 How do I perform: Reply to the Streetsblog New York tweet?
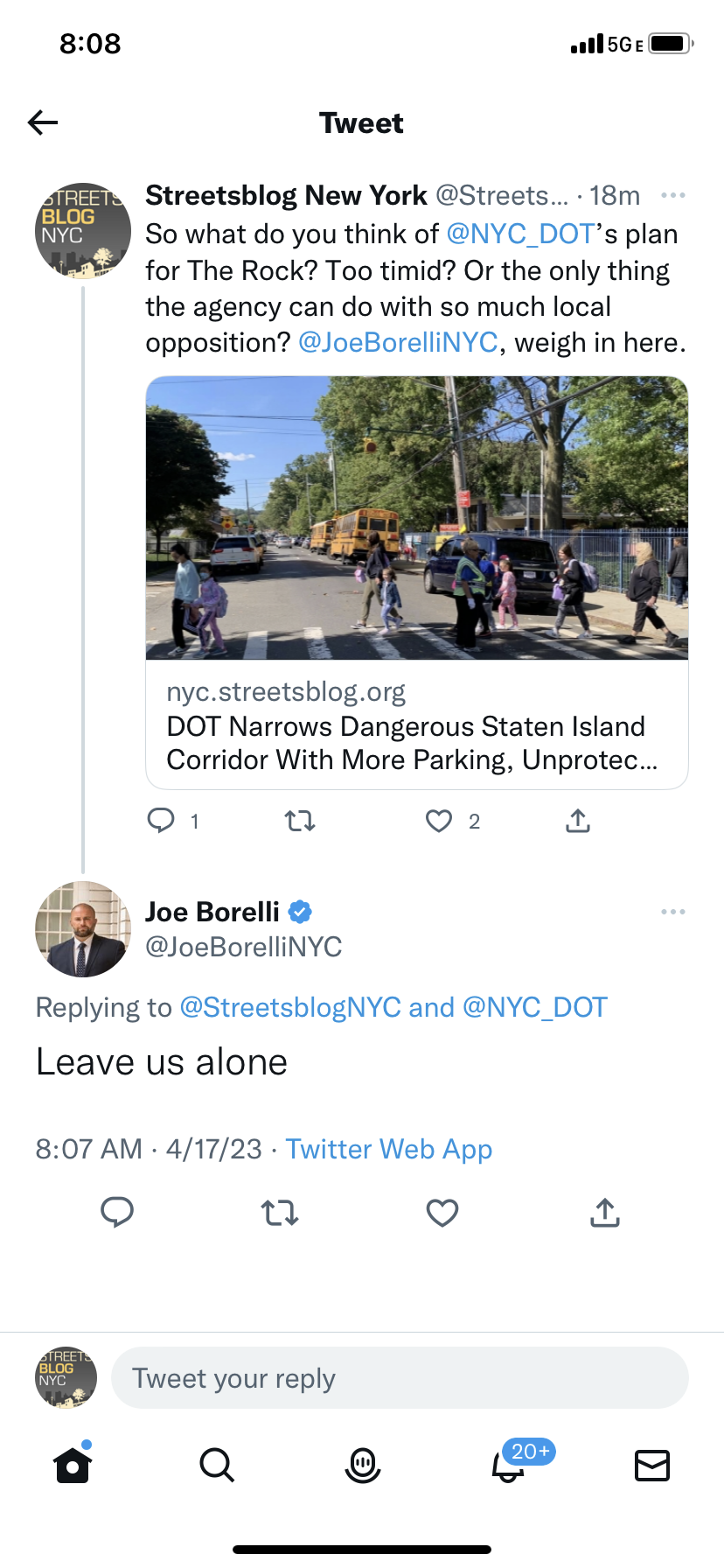[161, 820]
